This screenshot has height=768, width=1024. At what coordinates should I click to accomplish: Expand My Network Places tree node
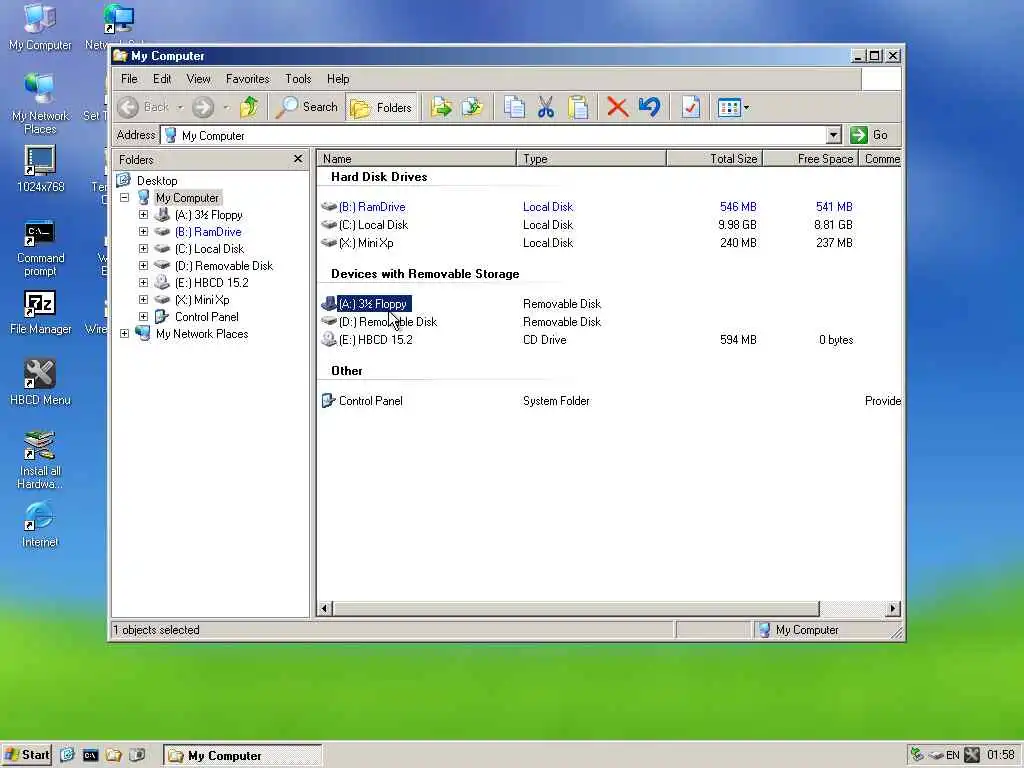124,333
